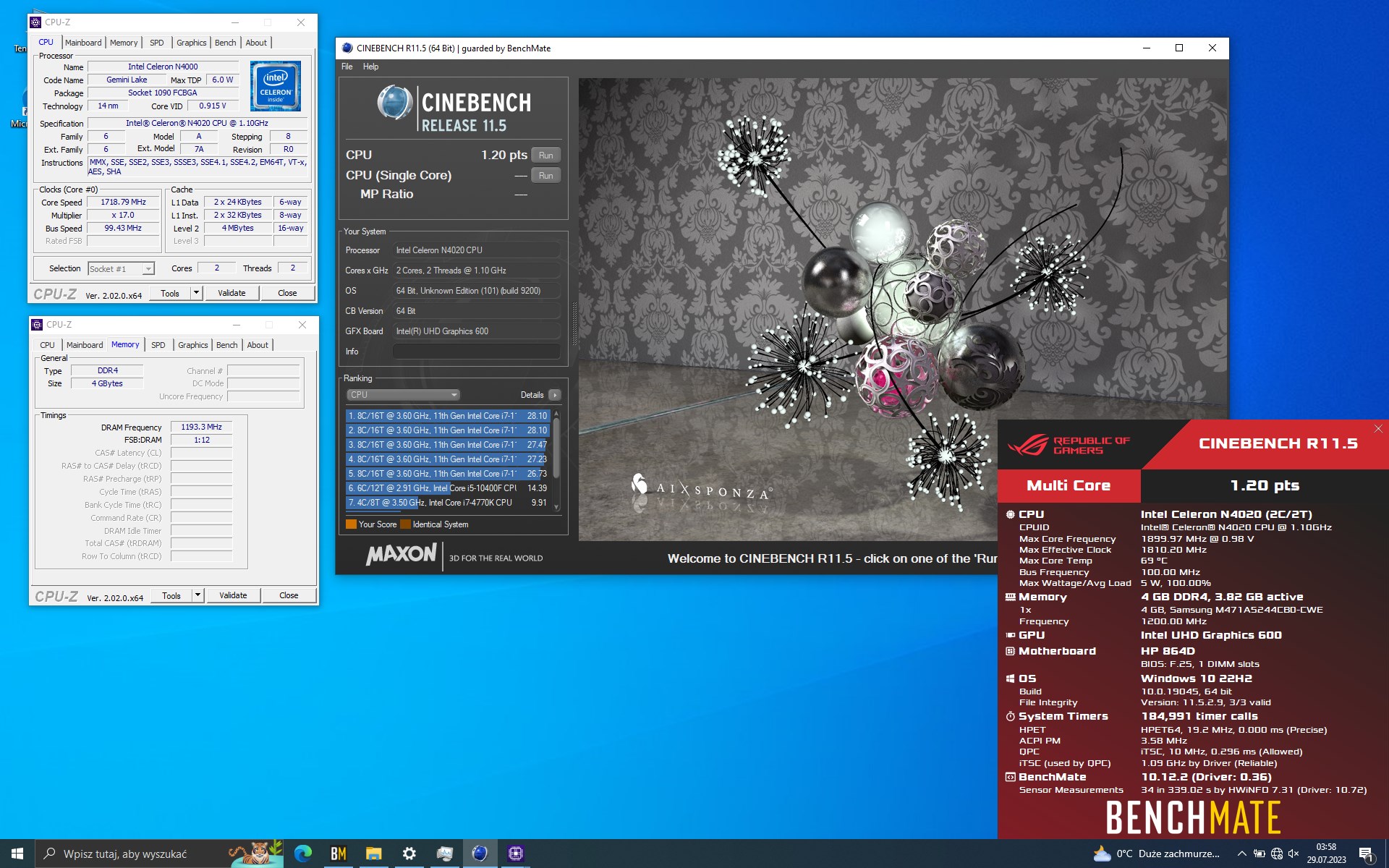Expand Tools dropdown arrow in bottom CPU-Z window

197,595
